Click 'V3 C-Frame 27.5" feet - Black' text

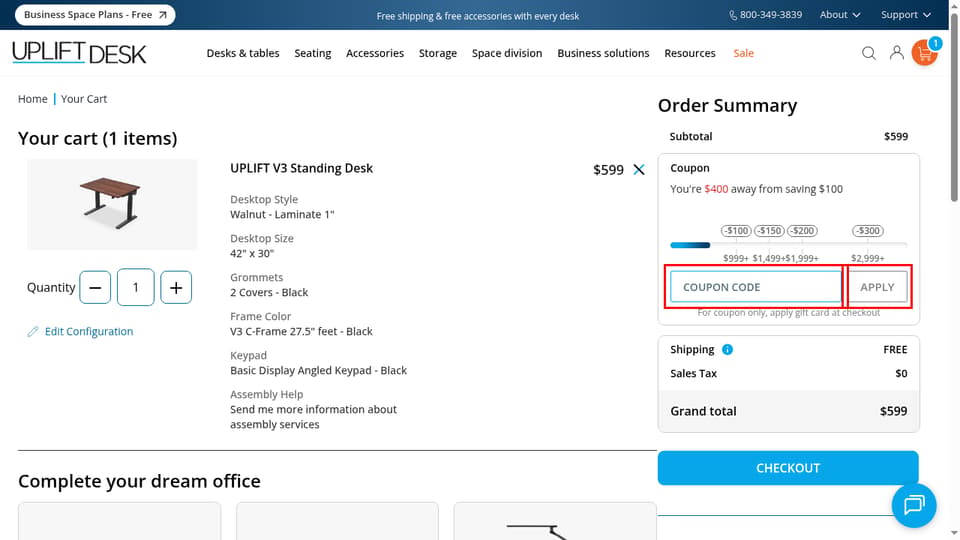[x=301, y=331]
